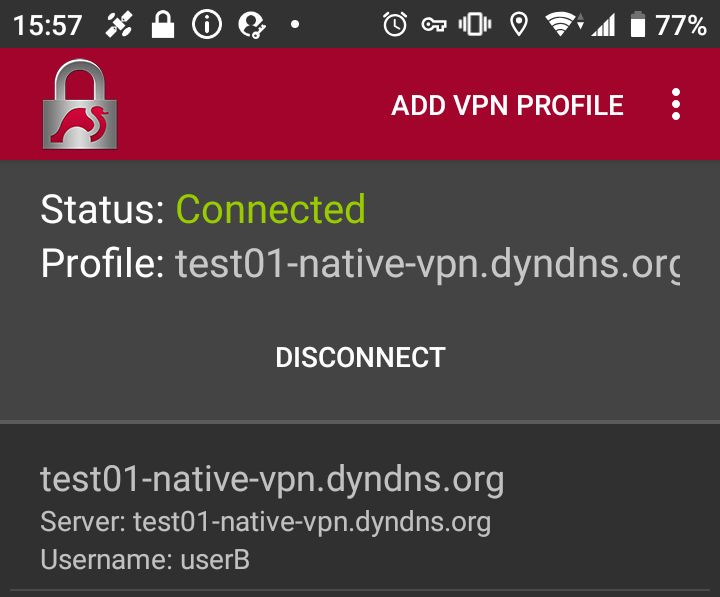The height and width of the screenshot is (597, 720).
Task: Tap the 15:57 clock
Action: (x=49, y=25)
